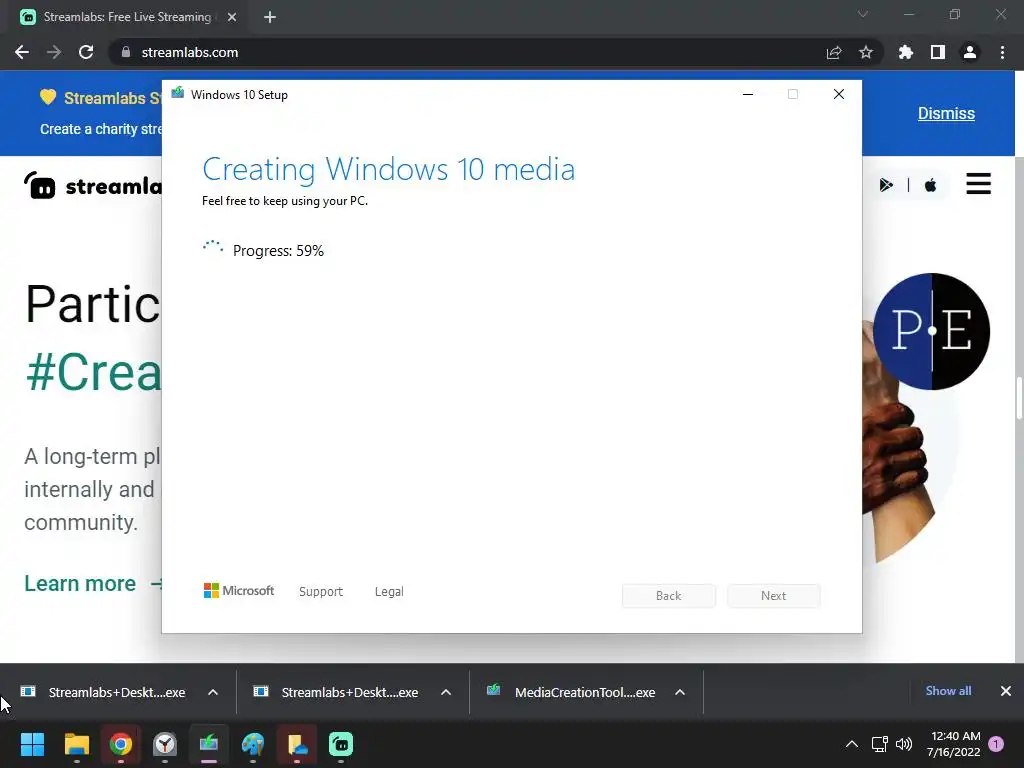Click the share page icon in address bar

point(834,52)
